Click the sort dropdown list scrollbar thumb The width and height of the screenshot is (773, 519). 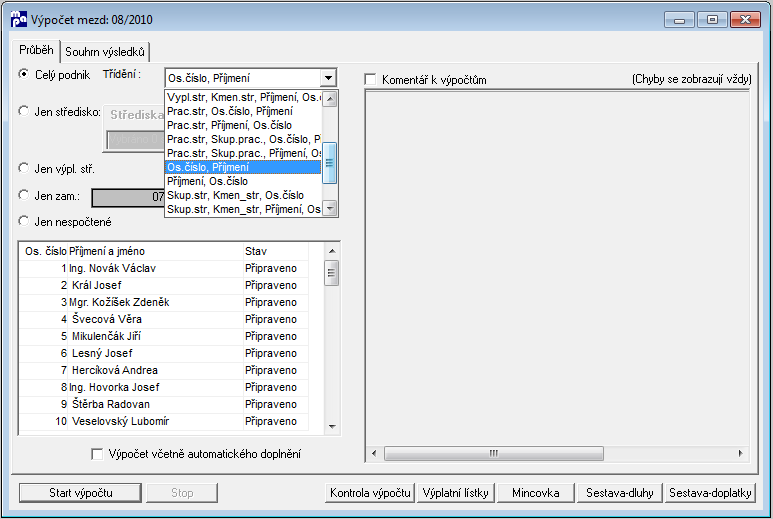click(x=329, y=163)
